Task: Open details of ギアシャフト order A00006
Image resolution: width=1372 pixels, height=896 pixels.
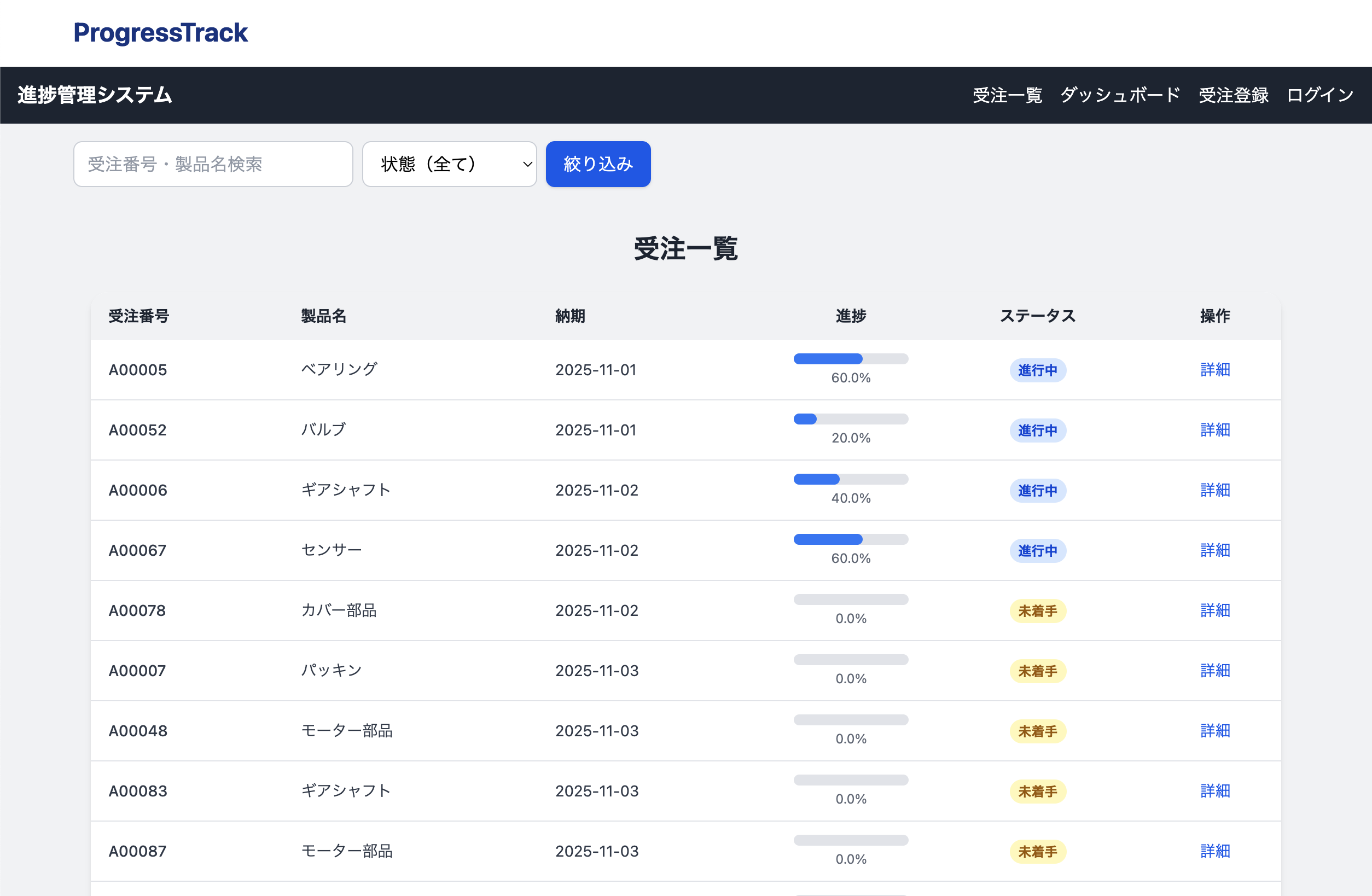Action: coord(1214,490)
